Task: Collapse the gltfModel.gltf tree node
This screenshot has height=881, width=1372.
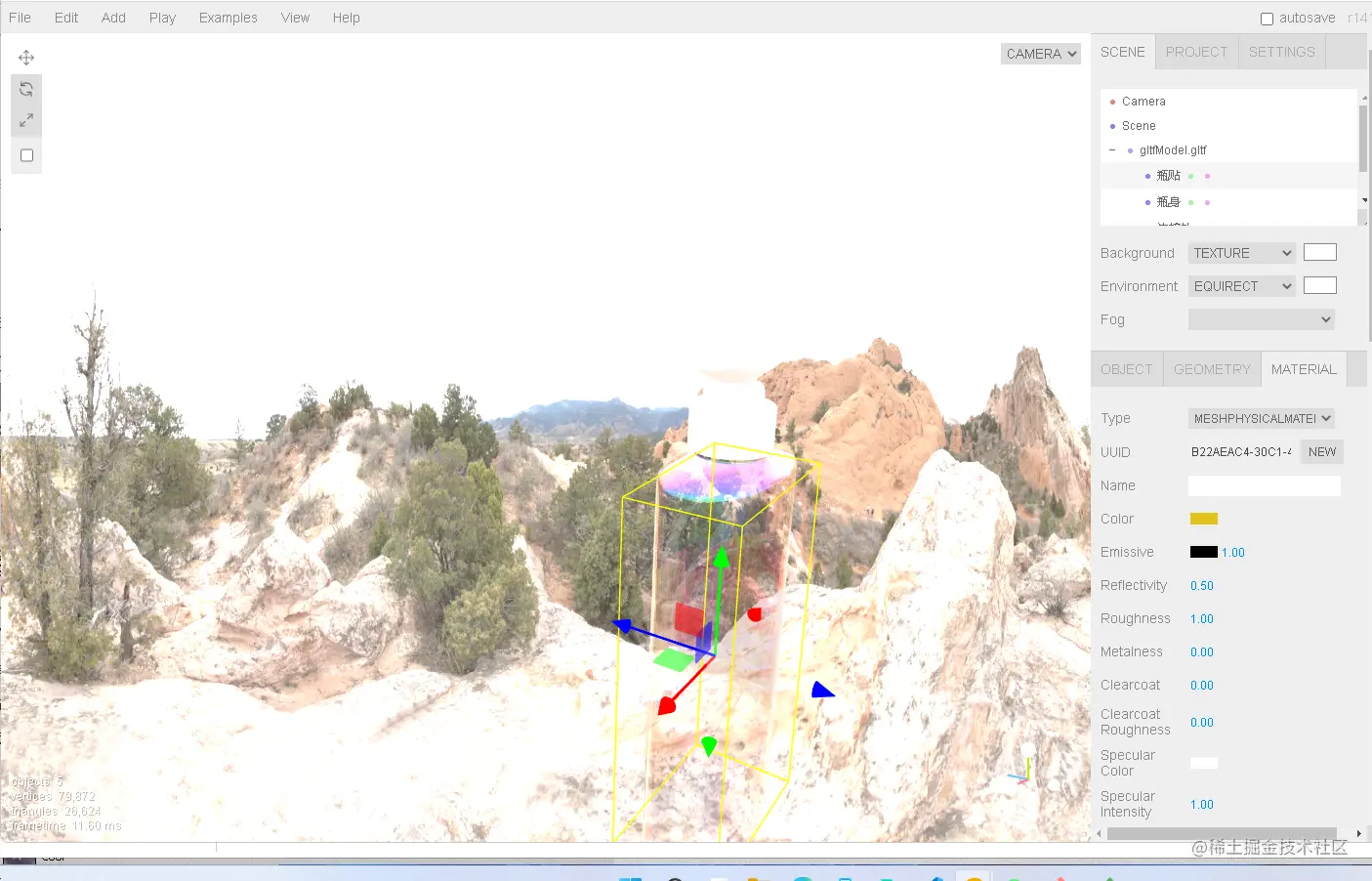Action: click(1112, 150)
